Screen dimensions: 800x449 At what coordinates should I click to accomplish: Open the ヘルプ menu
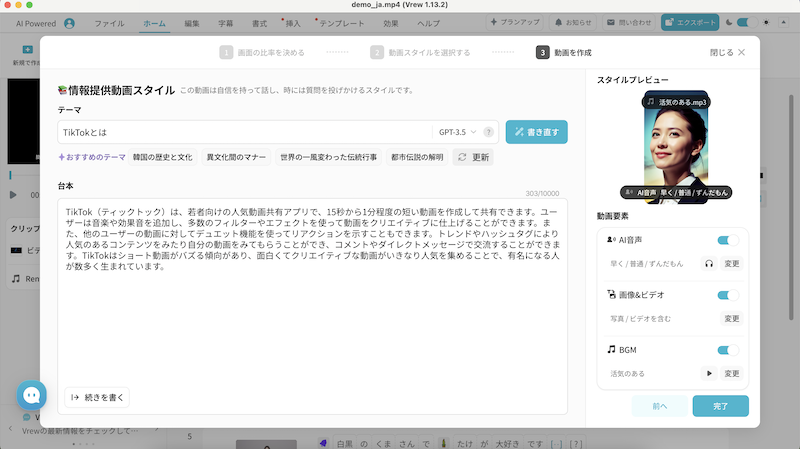pyautogui.click(x=428, y=23)
